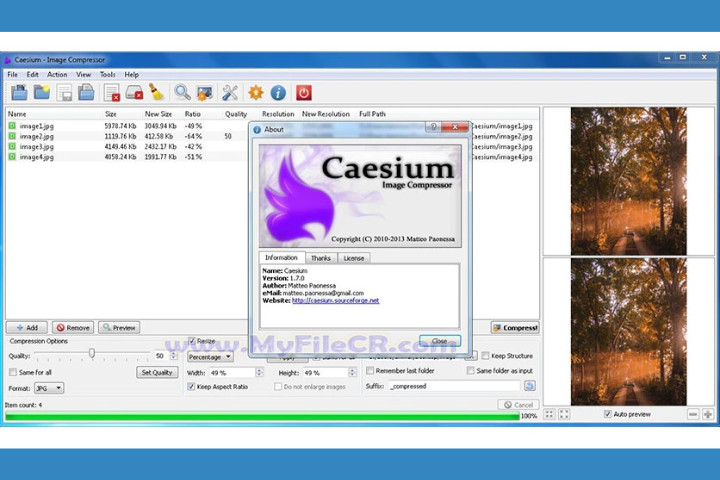
Task: Click the Remove Item from list icon
Action: tap(112, 93)
